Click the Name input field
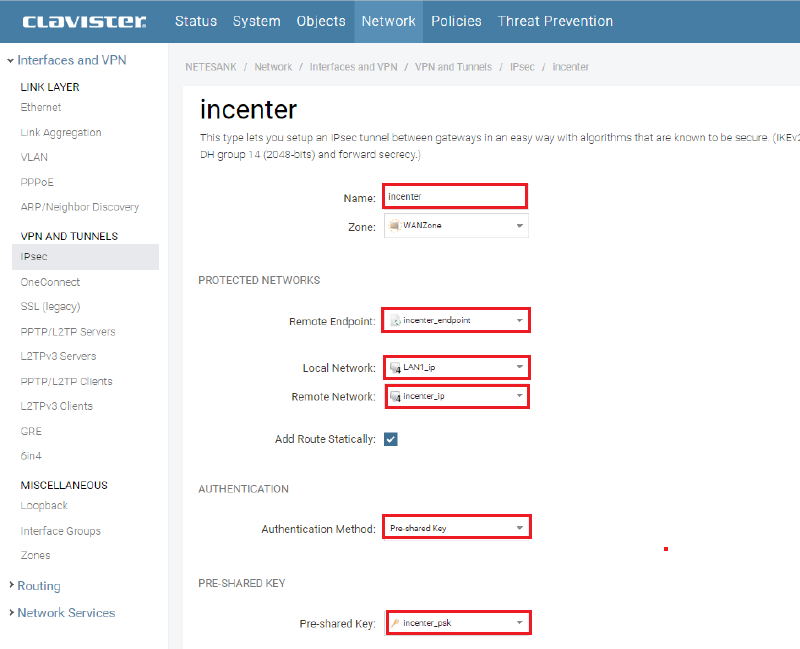The image size is (800, 649). click(454, 196)
